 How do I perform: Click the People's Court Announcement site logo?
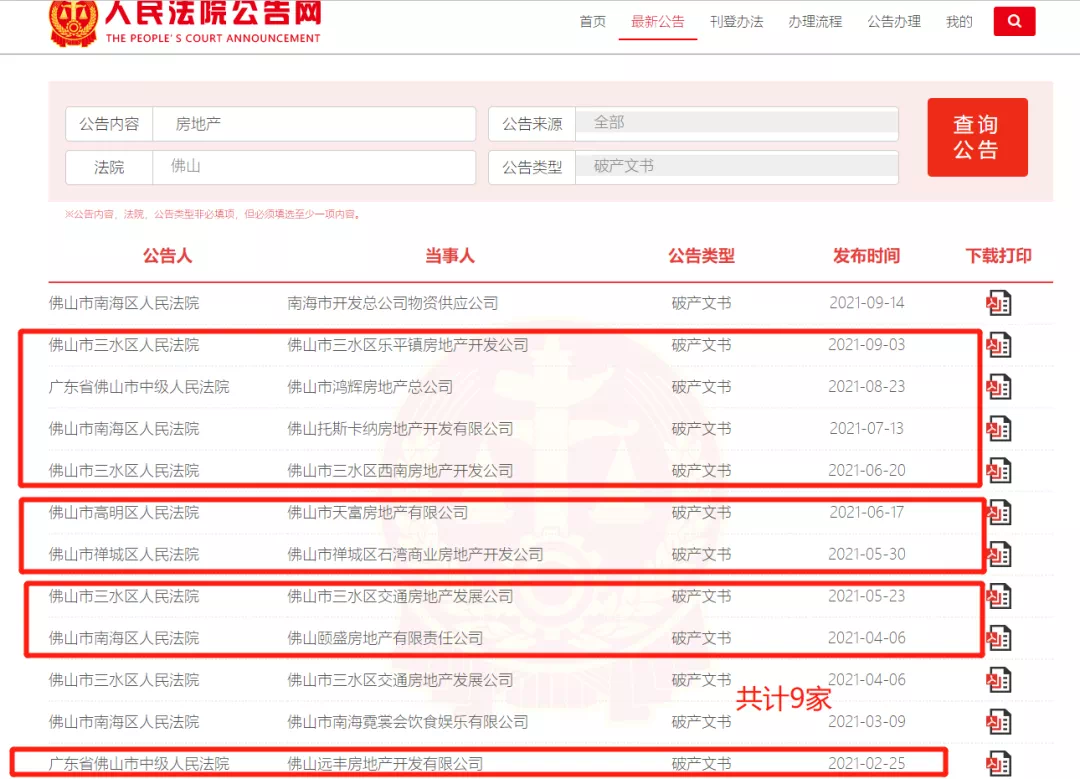185,22
